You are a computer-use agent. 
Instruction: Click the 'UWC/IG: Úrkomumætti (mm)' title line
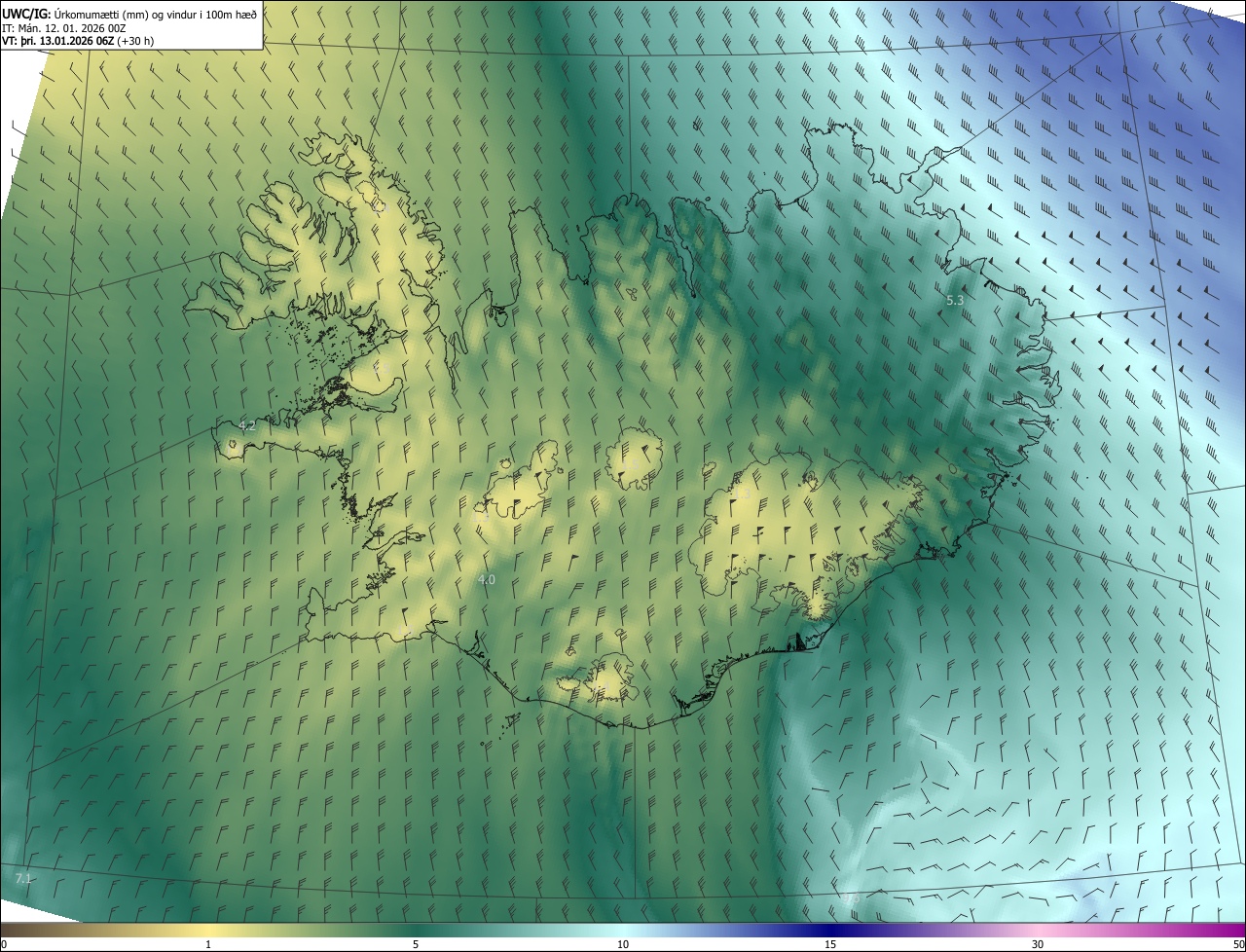tap(129, 13)
